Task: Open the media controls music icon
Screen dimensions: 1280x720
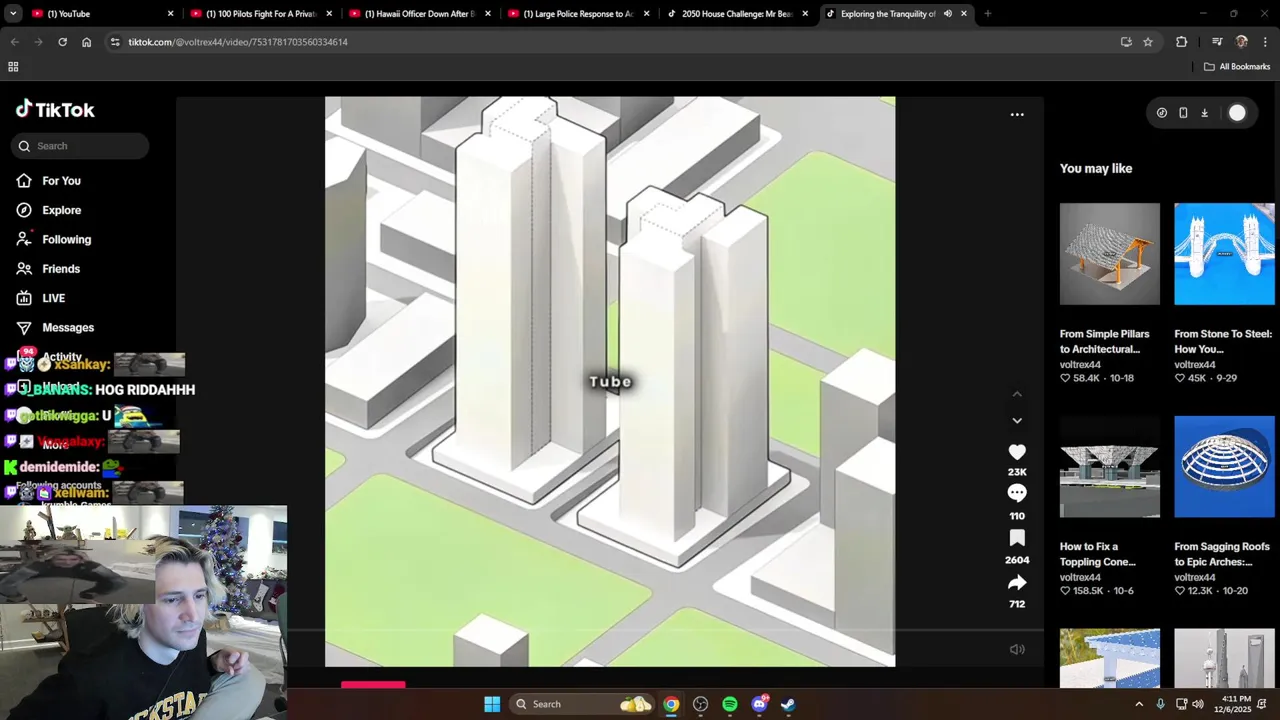Action: tap(1217, 42)
